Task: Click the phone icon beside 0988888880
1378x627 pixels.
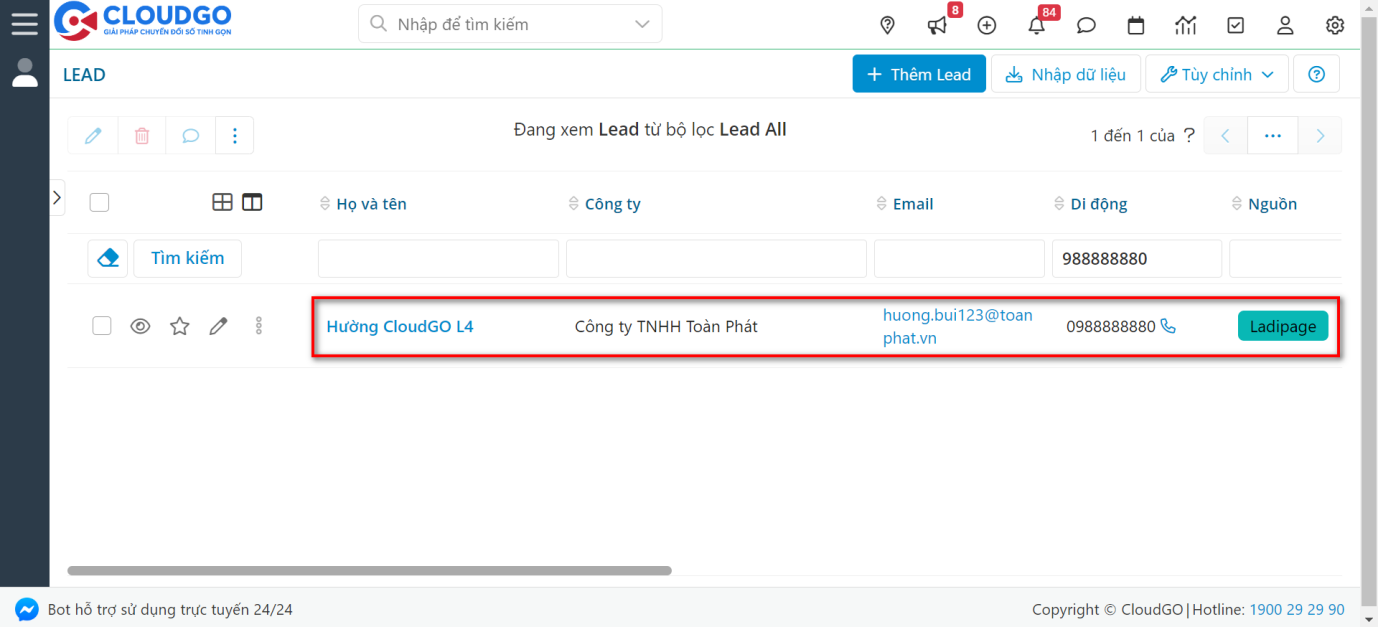Action: click(1168, 326)
